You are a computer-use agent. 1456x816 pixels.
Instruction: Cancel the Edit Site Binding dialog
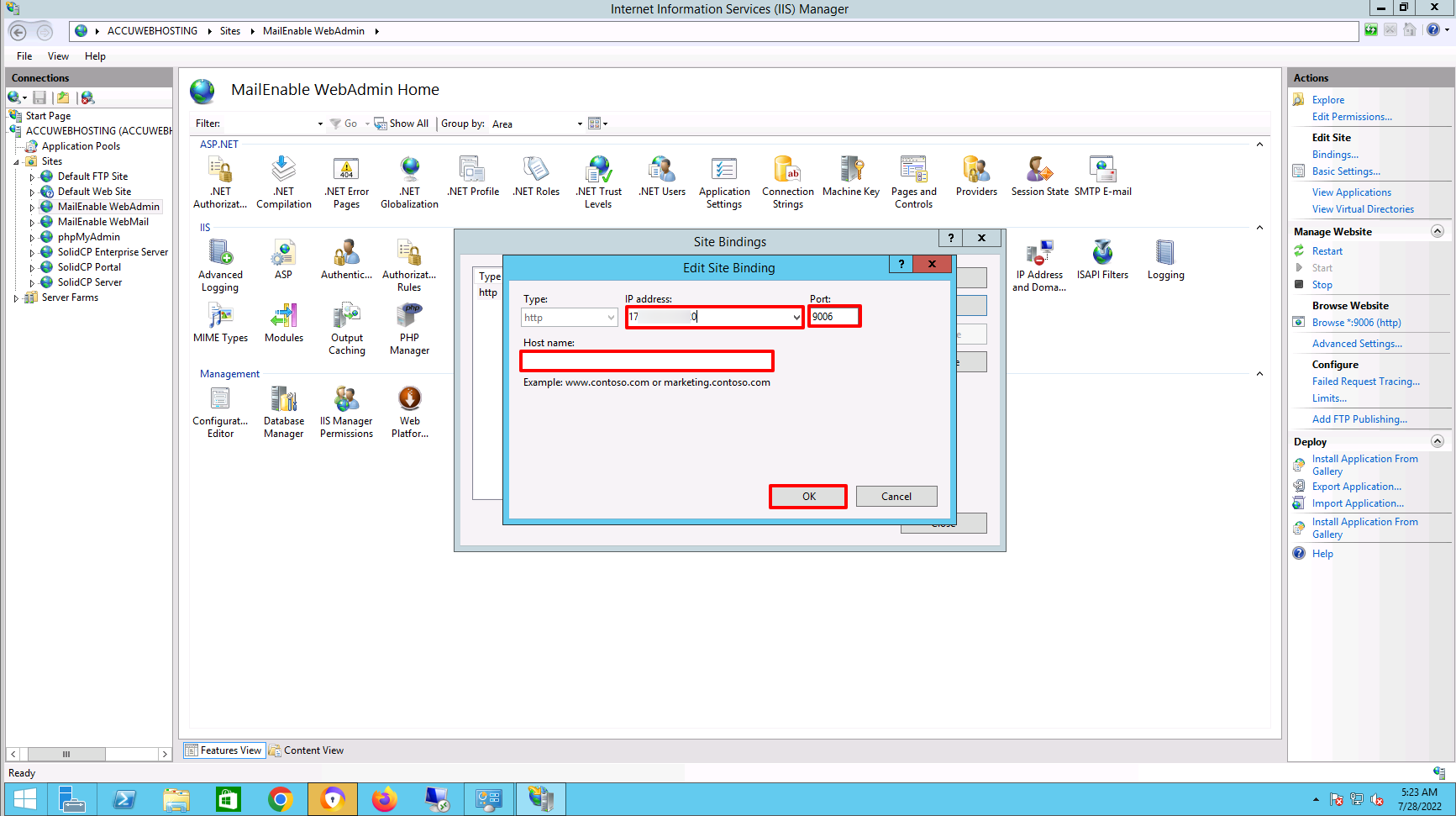[x=896, y=497]
